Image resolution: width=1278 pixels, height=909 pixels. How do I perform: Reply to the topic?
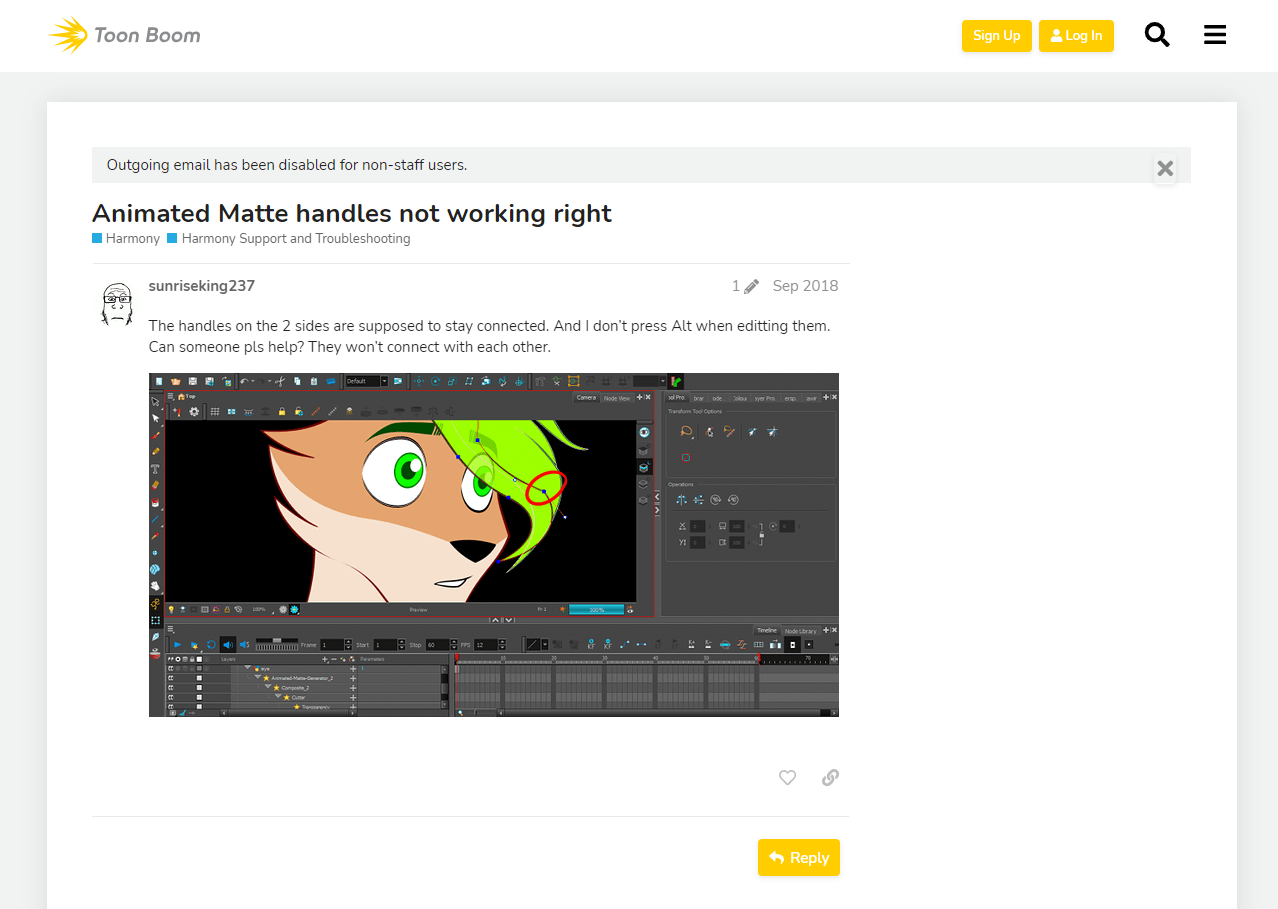(798, 857)
